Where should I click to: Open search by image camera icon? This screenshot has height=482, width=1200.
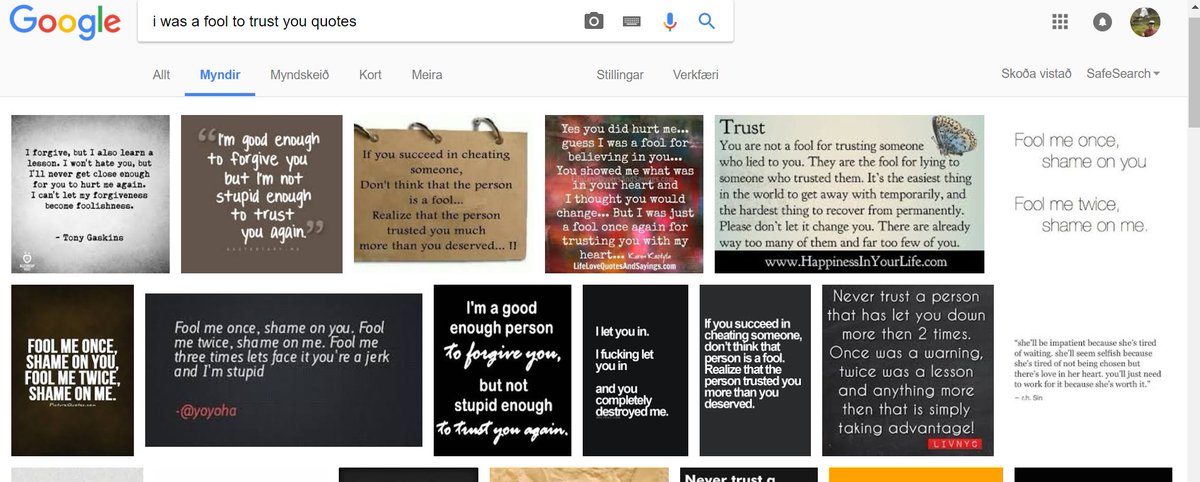coord(594,21)
